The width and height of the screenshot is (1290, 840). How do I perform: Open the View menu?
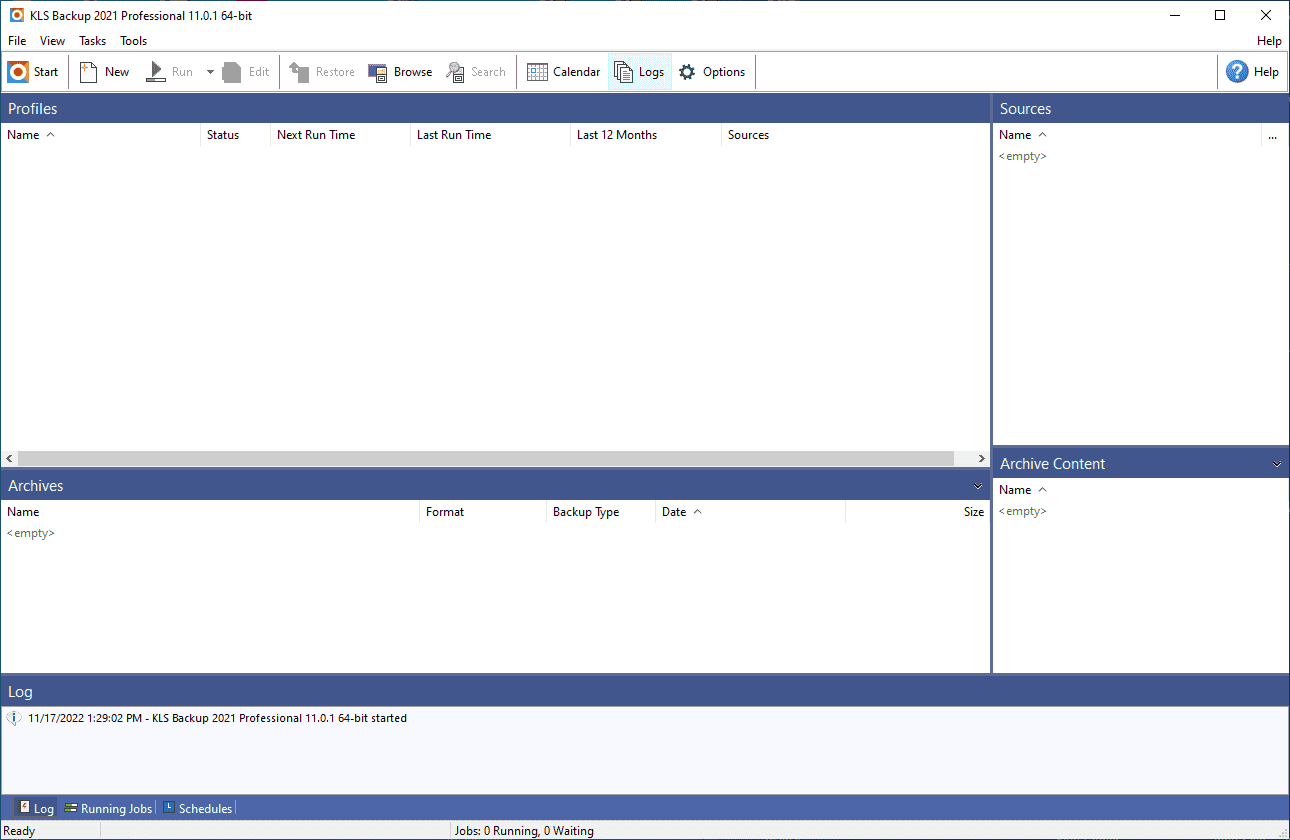pyautogui.click(x=53, y=41)
